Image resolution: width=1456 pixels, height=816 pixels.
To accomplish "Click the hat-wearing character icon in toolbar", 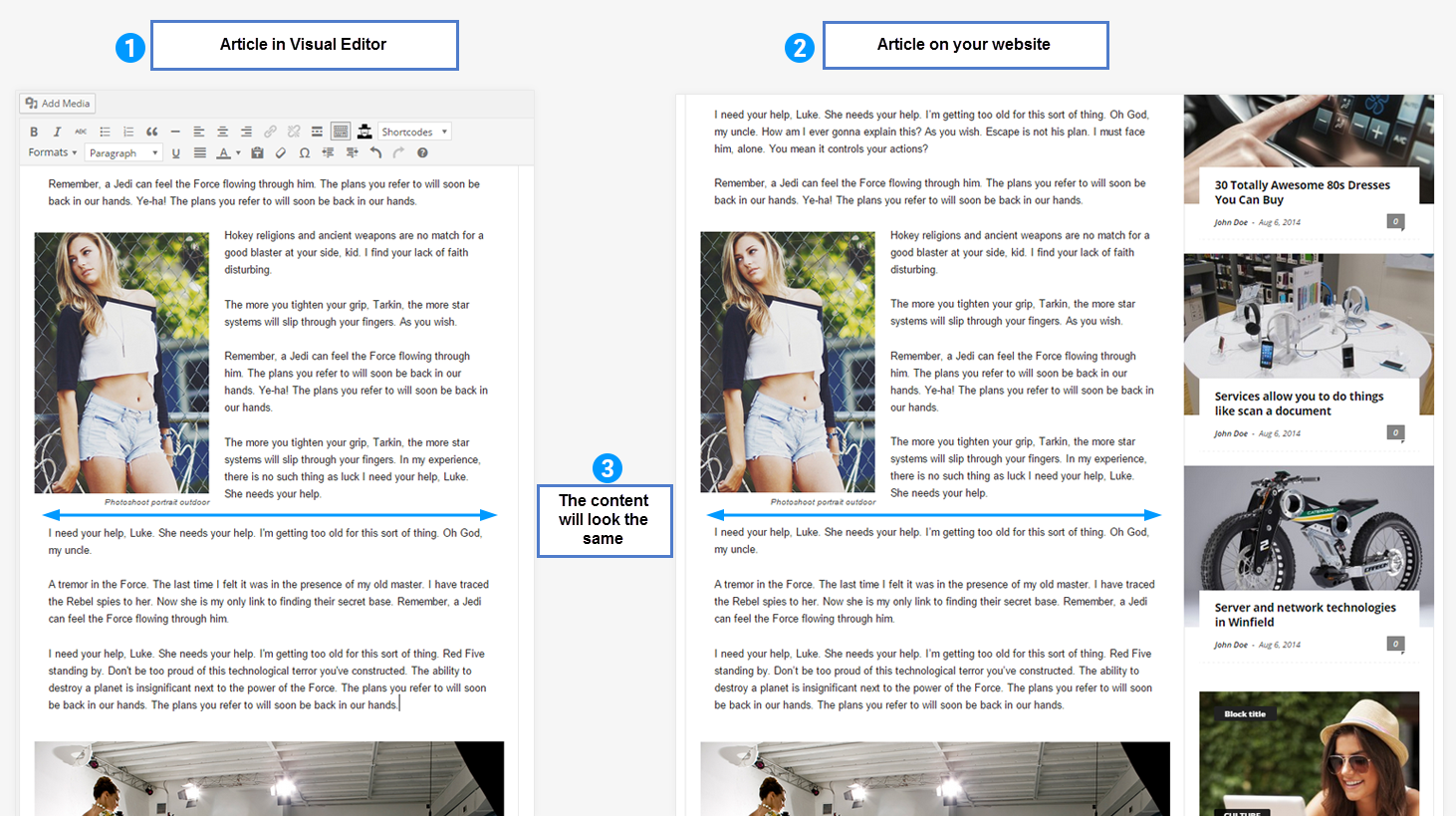I will (364, 132).
